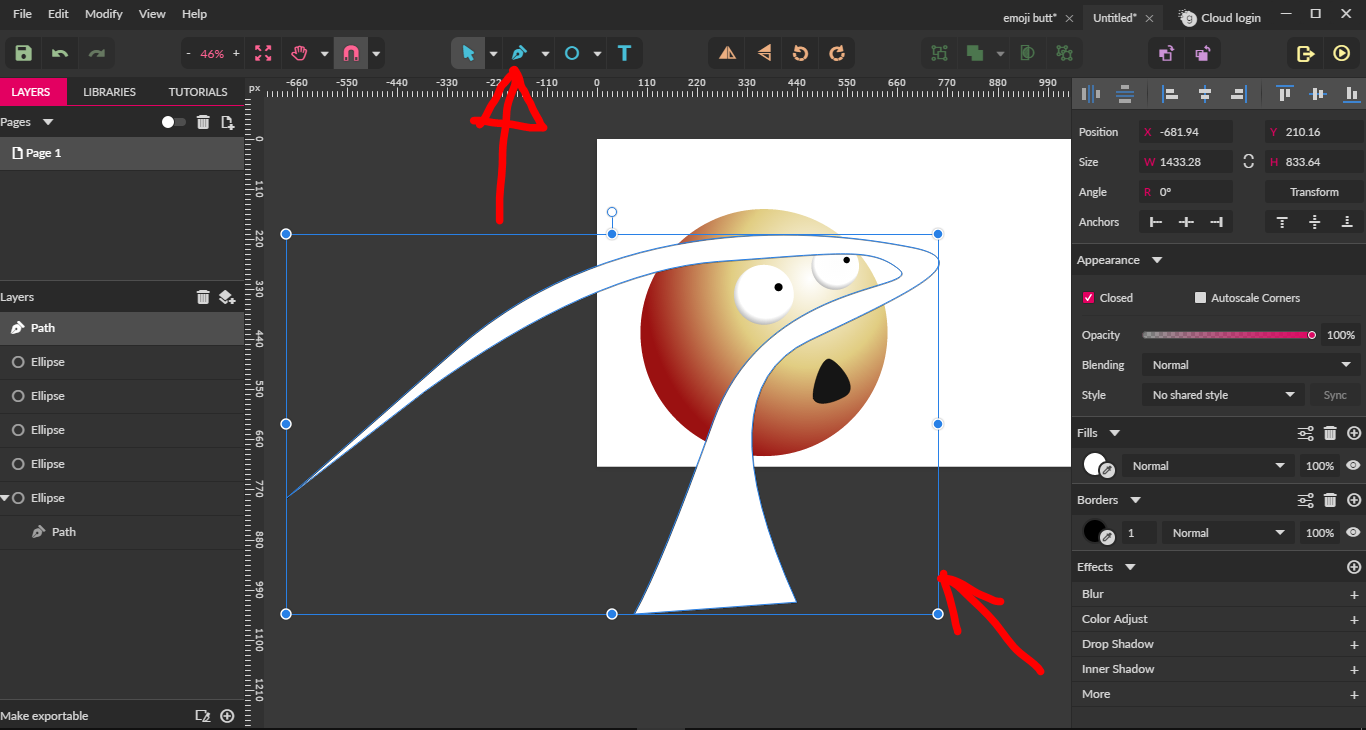The height and width of the screenshot is (730, 1366).
Task: Uncheck the Closed path checkbox
Action: click(x=1088, y=298)
